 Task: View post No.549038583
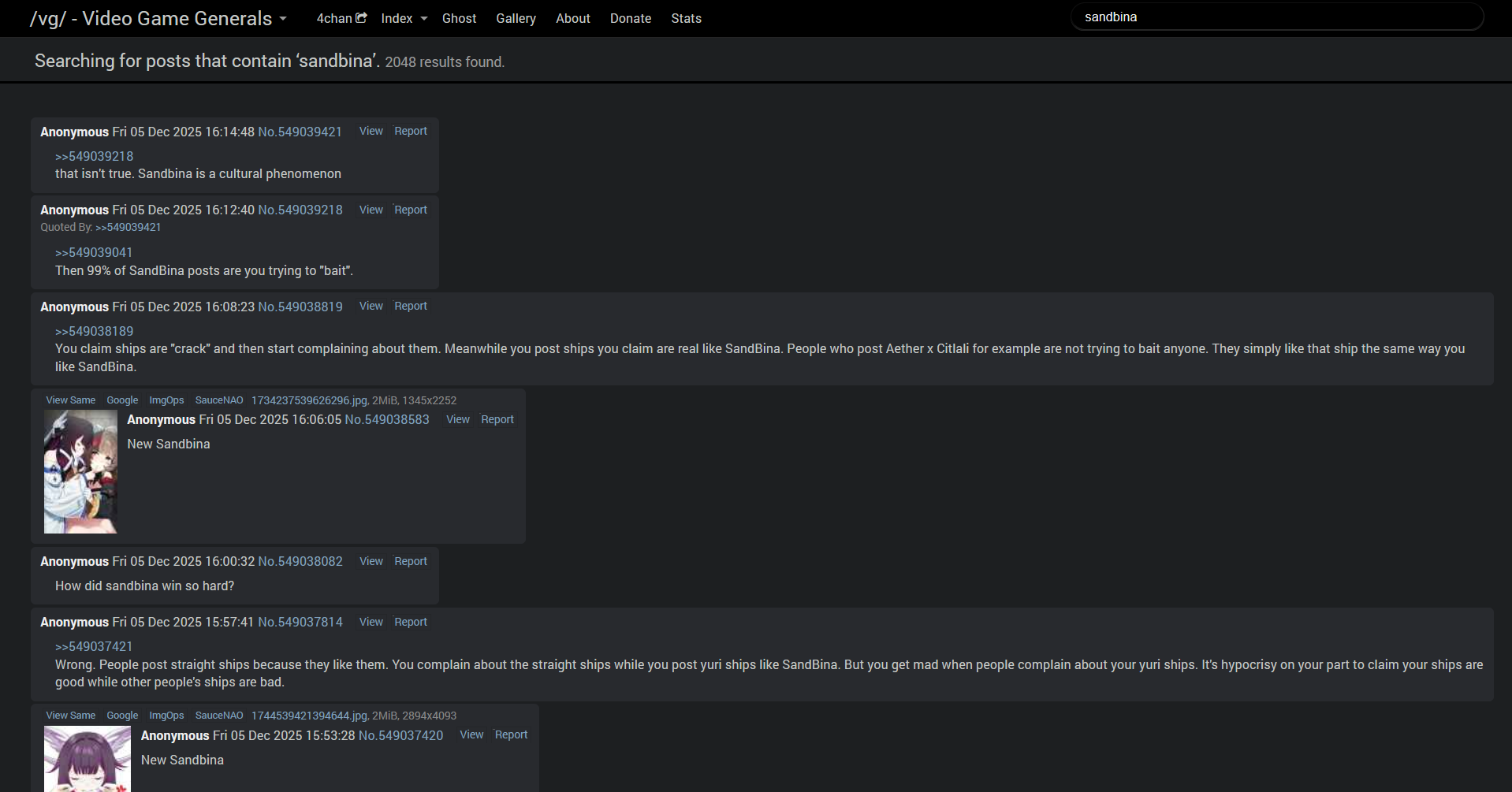point(458,419)
